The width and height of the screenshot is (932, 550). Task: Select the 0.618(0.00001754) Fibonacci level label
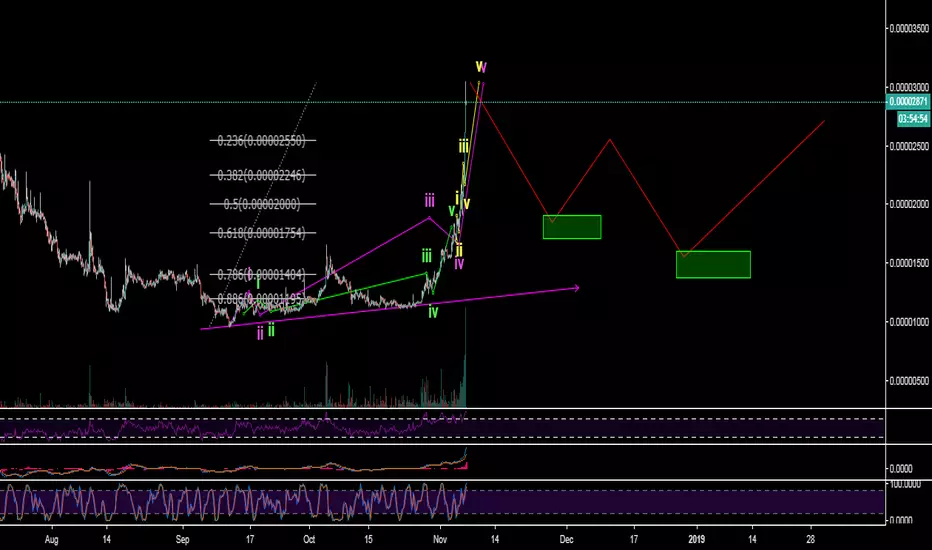pyautogui.click(x=261, y=233)
